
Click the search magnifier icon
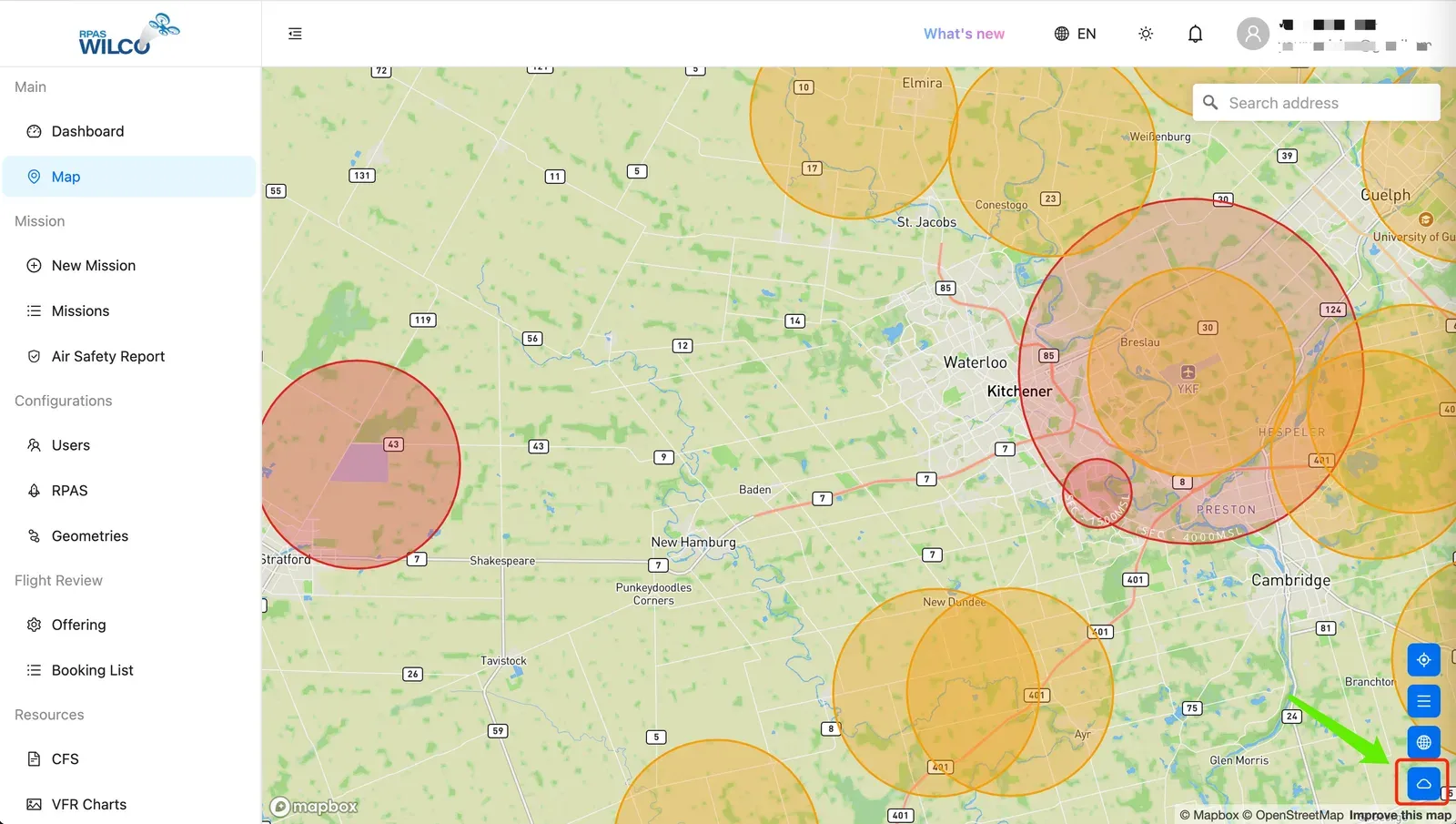pos(1210,103)
